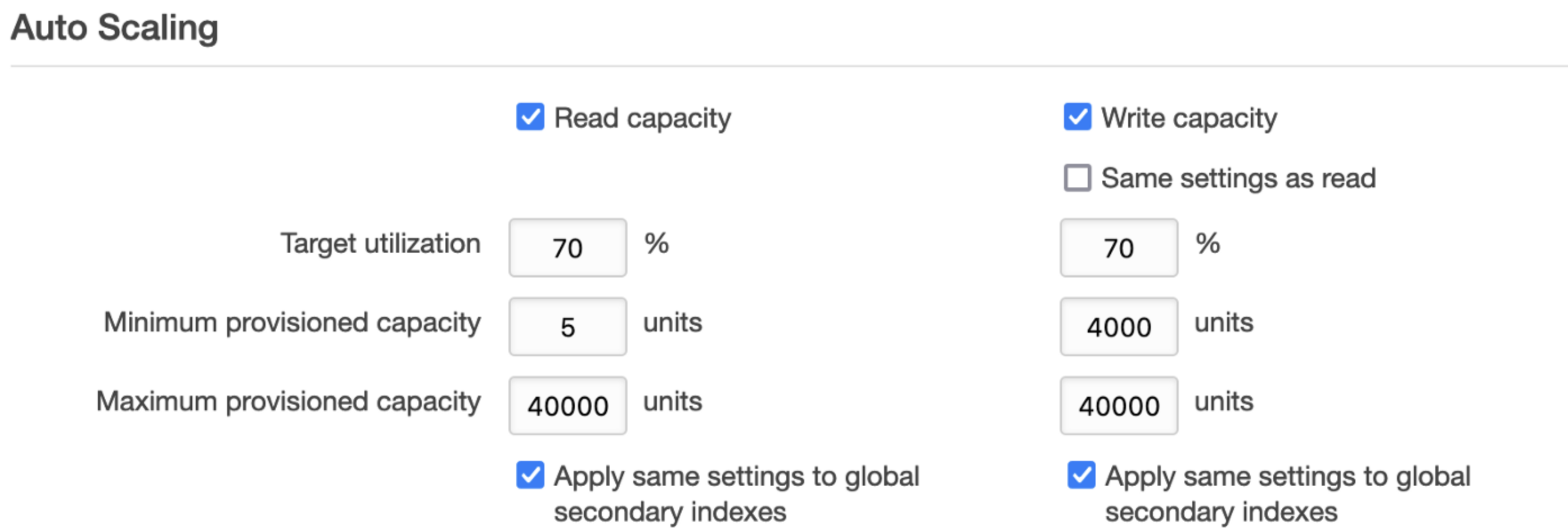Untick write Apply same settings to global secondary indexes box
This screenshot has height=529, width=1568.
tap(1081, 475)
